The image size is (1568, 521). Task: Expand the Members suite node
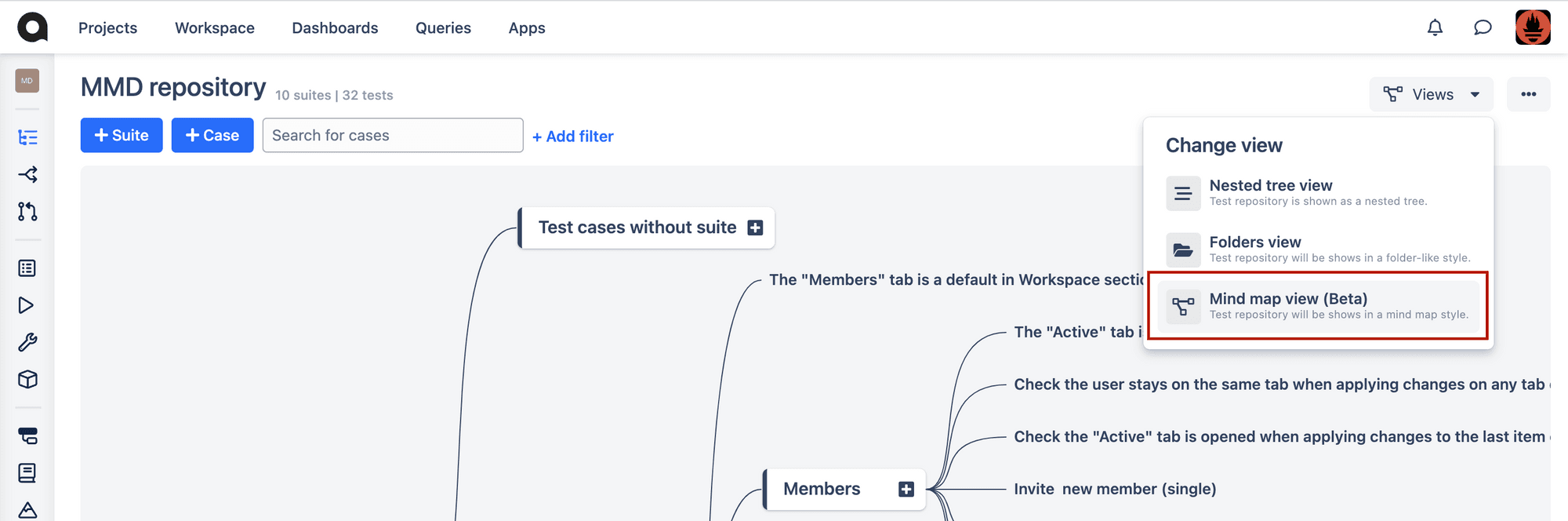(x=906, y=490)
